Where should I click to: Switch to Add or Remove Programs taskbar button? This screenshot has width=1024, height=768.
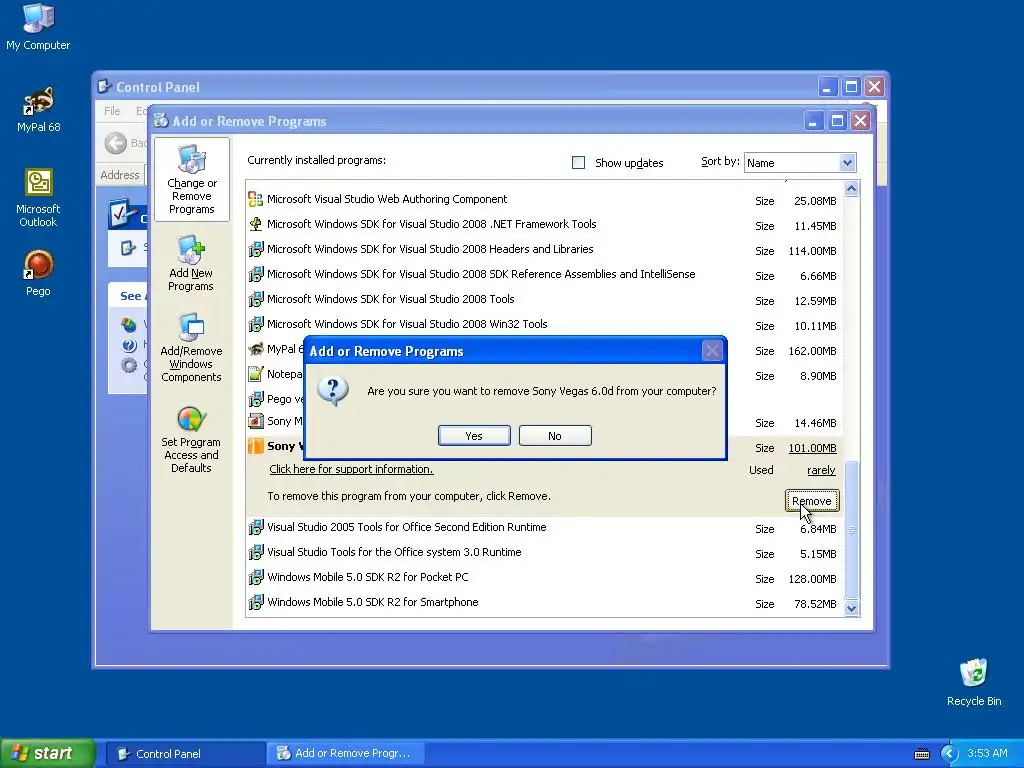[x=346, y=754]
